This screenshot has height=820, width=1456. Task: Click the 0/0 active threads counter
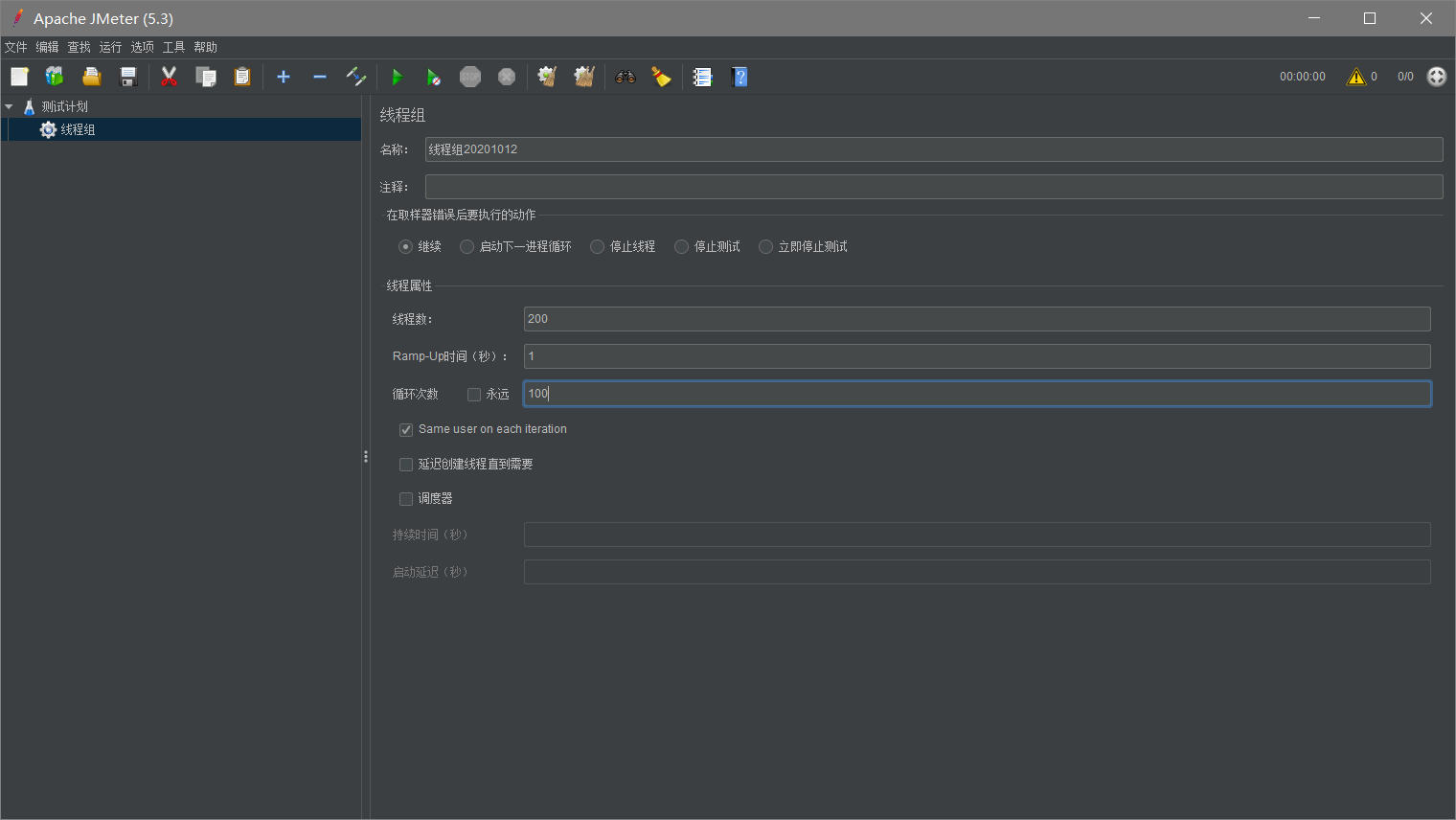[x=1405, y=77]
